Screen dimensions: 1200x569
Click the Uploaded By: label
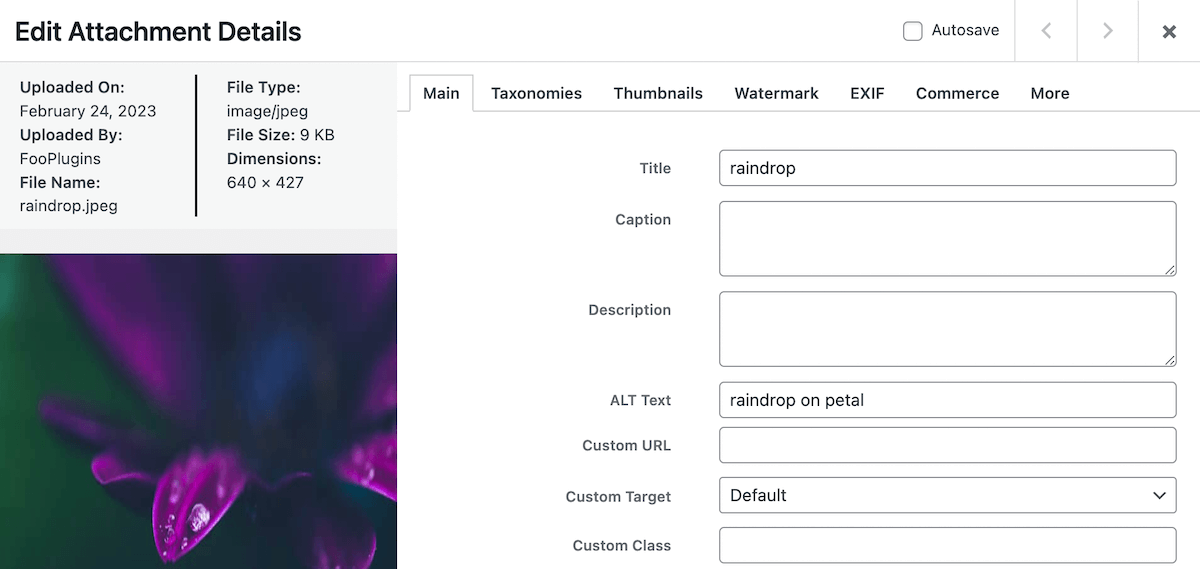[71, 135]
